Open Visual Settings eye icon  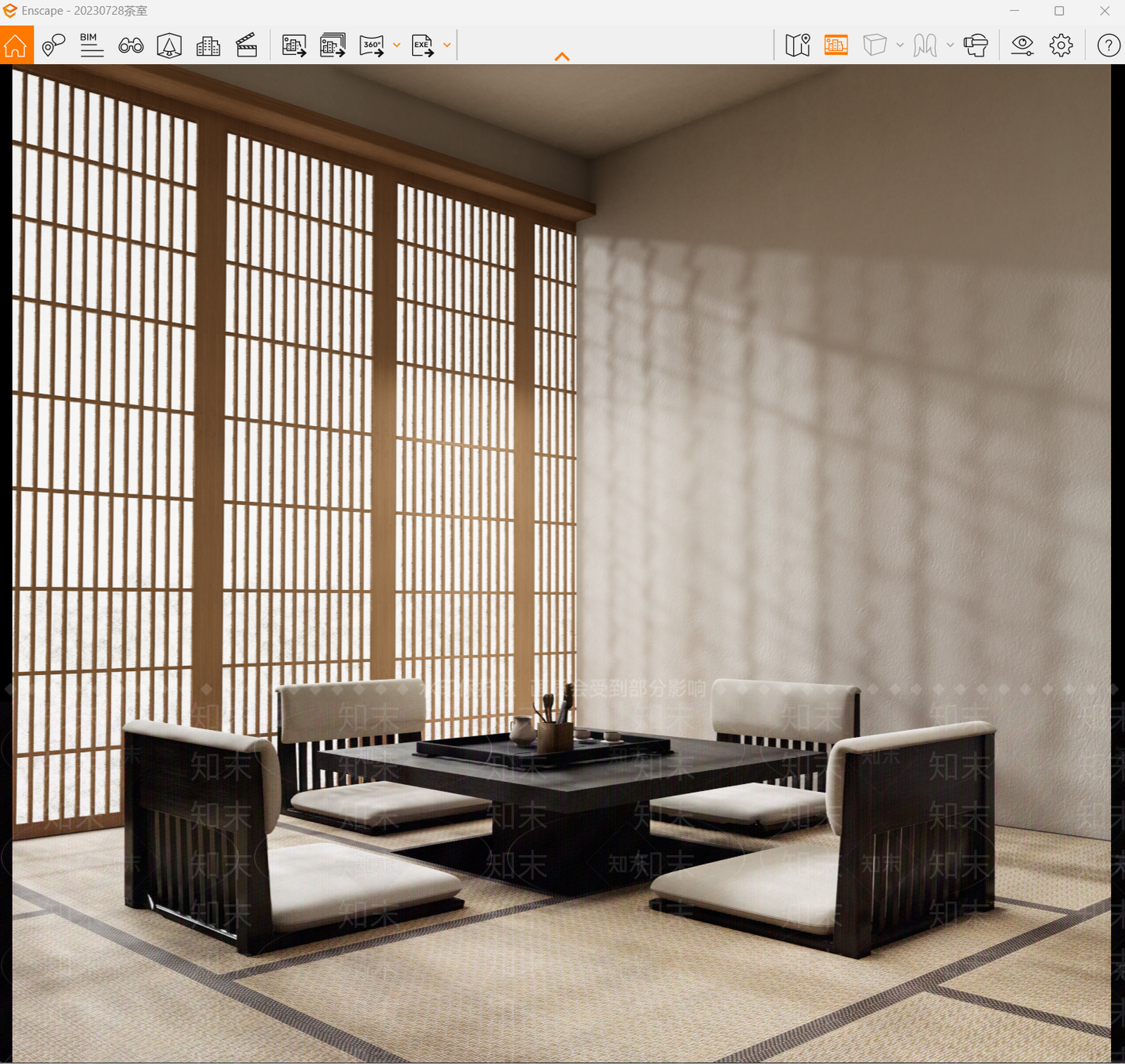(x=1022, y=46)
